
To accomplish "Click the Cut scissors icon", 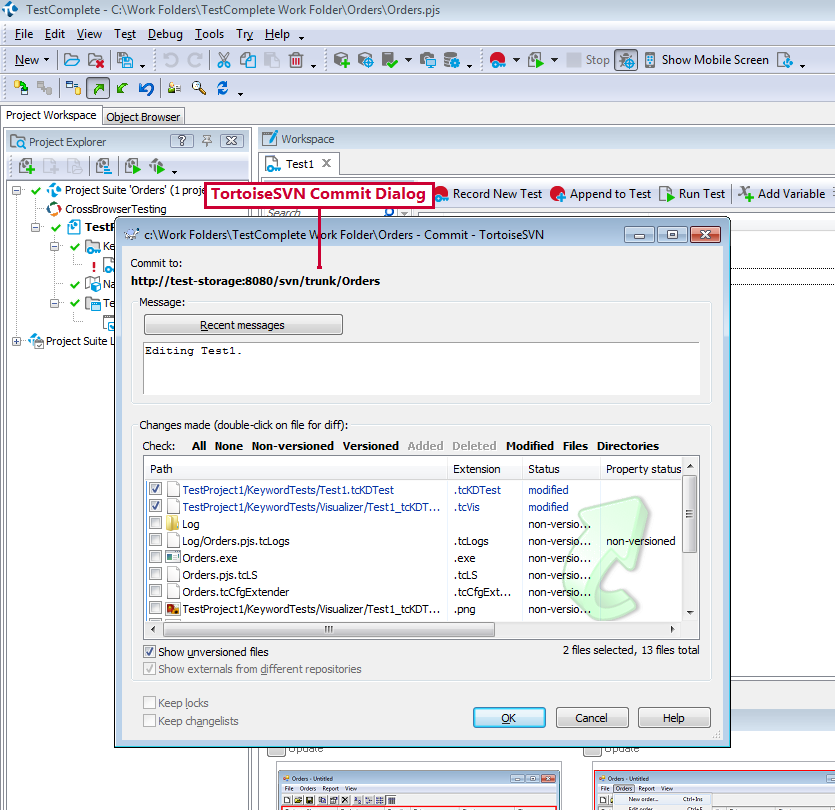I will click(224, 60).
